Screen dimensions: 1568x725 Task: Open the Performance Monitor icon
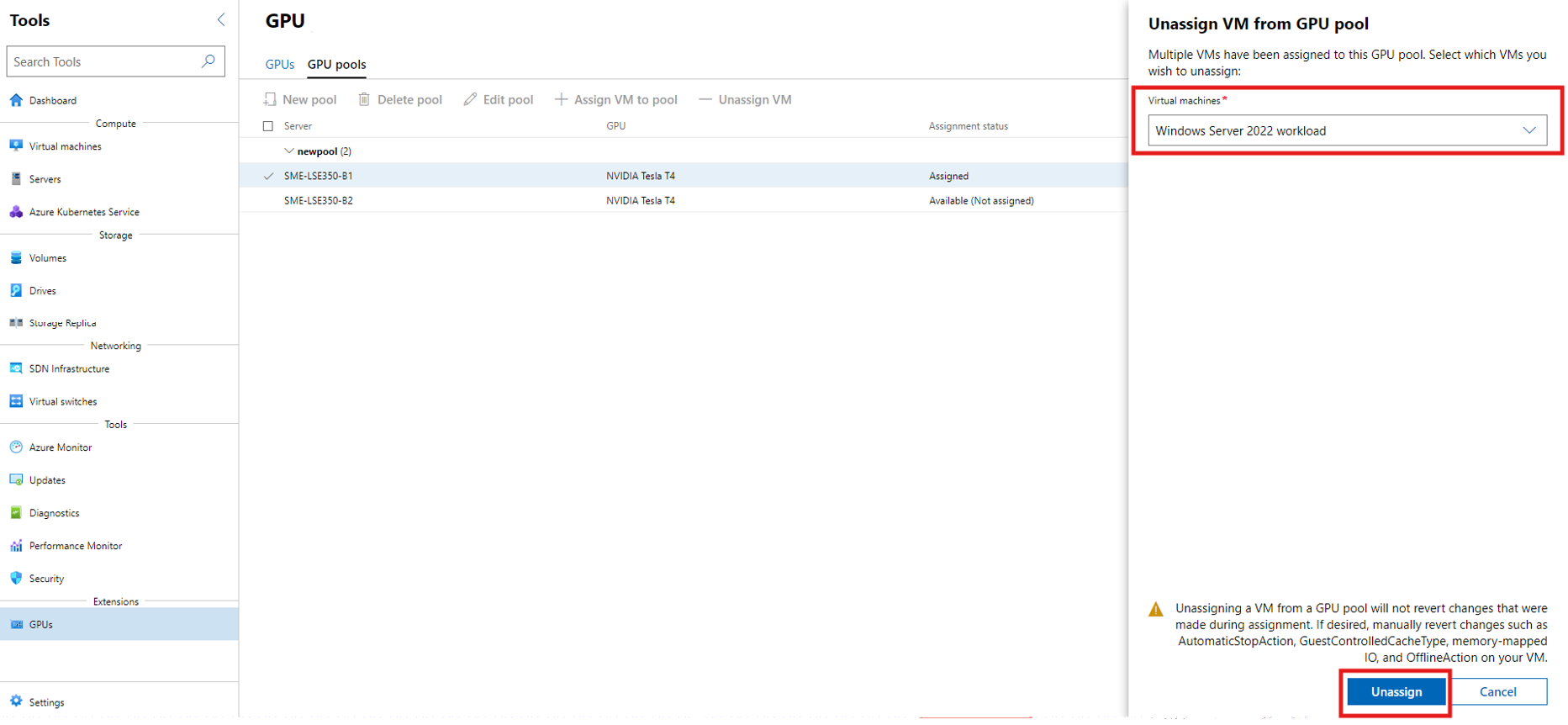pyautogui.click(x=16, y=546)
